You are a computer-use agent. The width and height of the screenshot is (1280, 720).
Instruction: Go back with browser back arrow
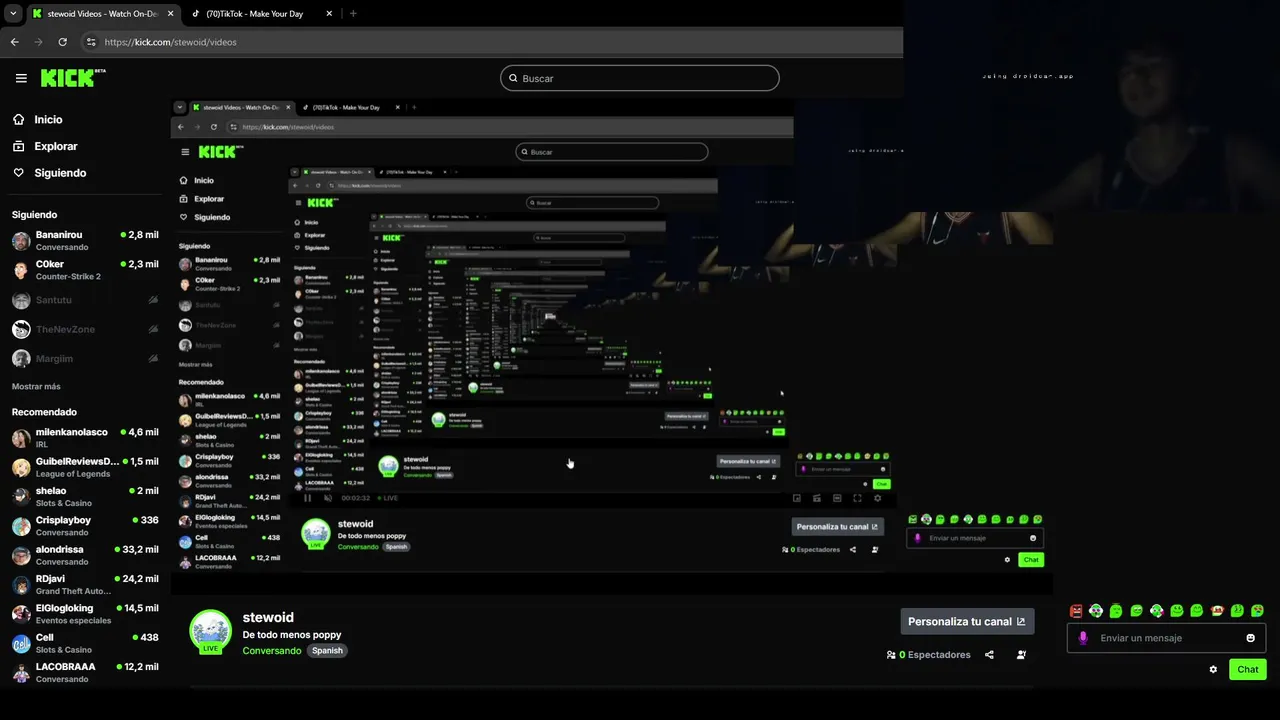[14, 42]
